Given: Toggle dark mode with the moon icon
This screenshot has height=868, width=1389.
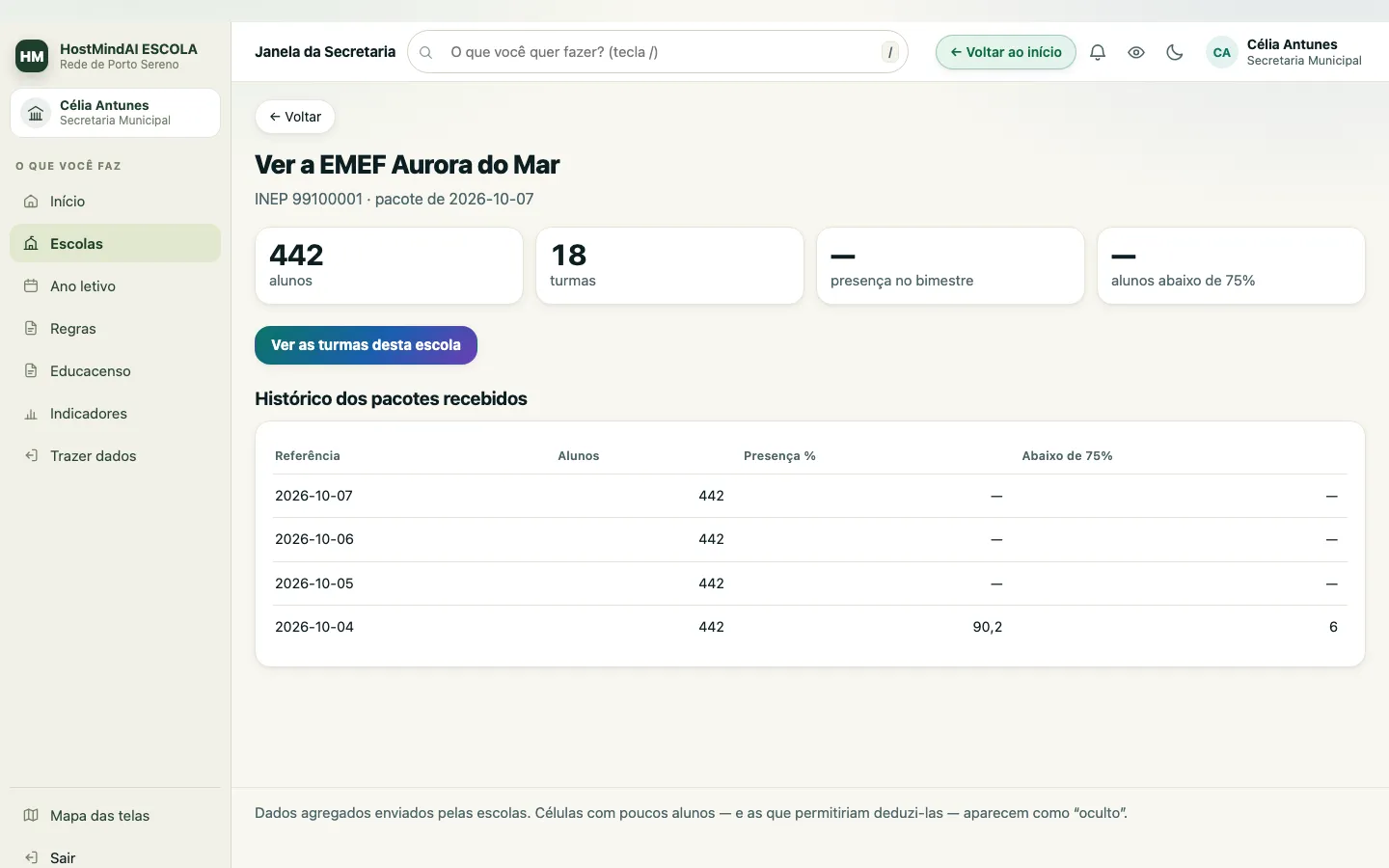Looking at the screenshot, I should pos(1175,52).
